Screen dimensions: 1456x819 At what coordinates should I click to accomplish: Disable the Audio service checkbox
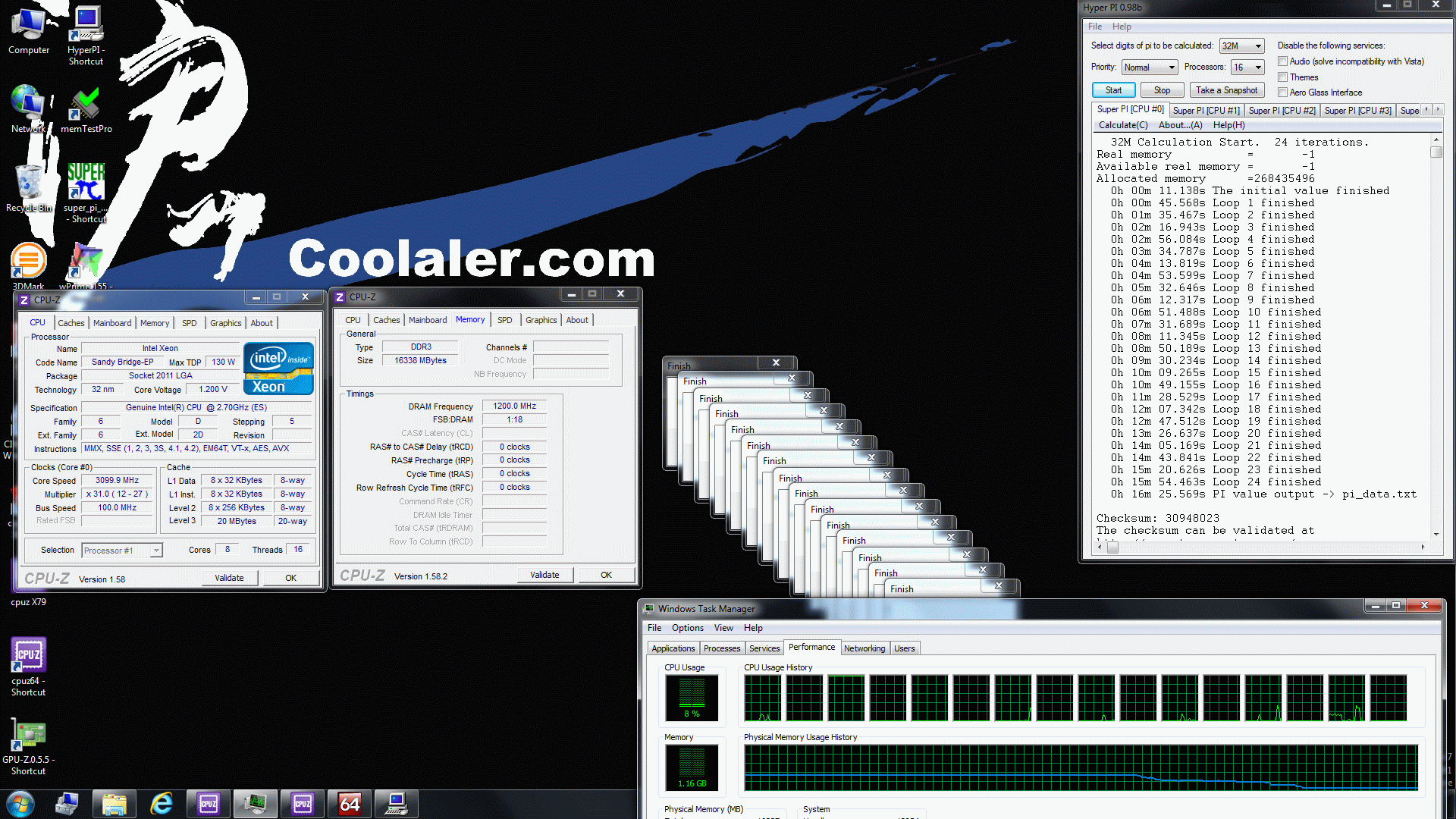pos(1282,61)
